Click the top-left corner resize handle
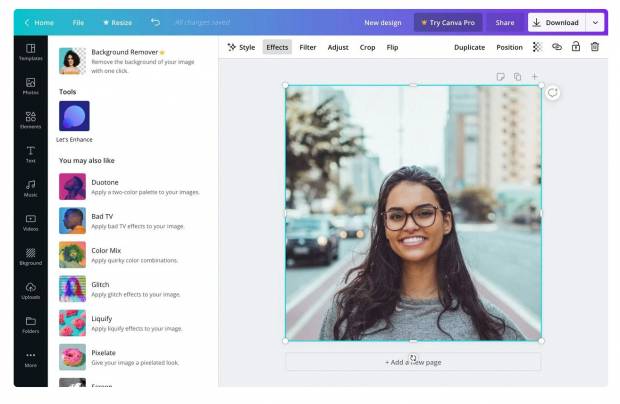Viewport: 620px width, 404px height. (285, 85)
